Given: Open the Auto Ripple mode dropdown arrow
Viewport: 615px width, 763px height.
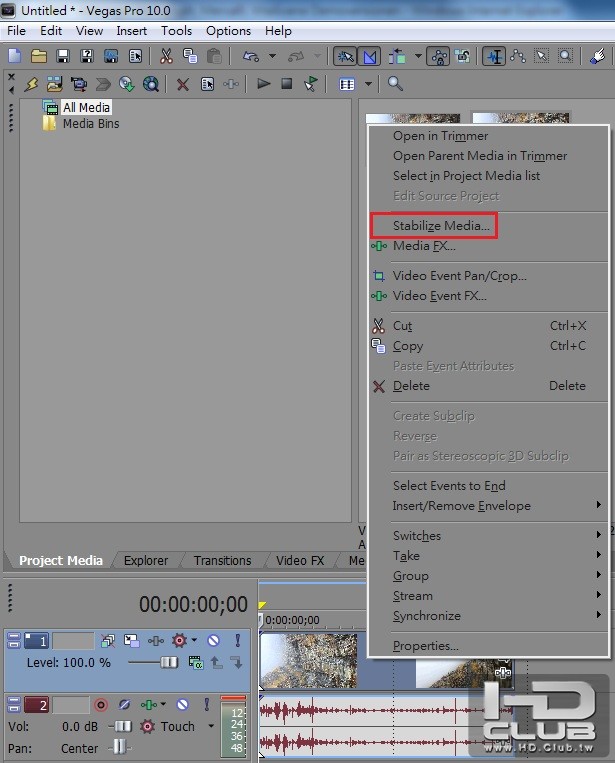Looking at the screenshot, I should tap(418, 56).
